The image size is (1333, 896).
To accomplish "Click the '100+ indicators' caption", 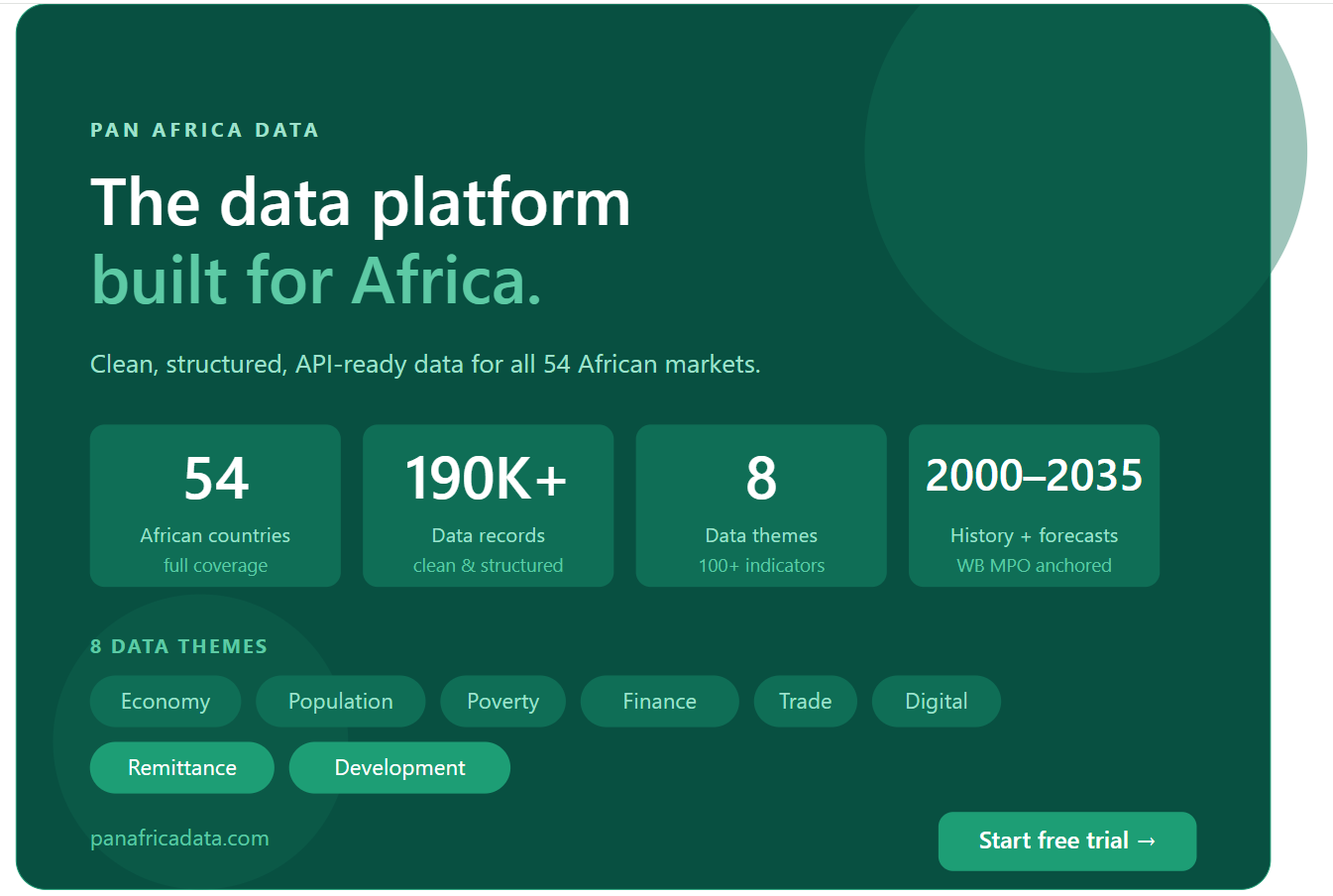I will (x=761, y=566).
